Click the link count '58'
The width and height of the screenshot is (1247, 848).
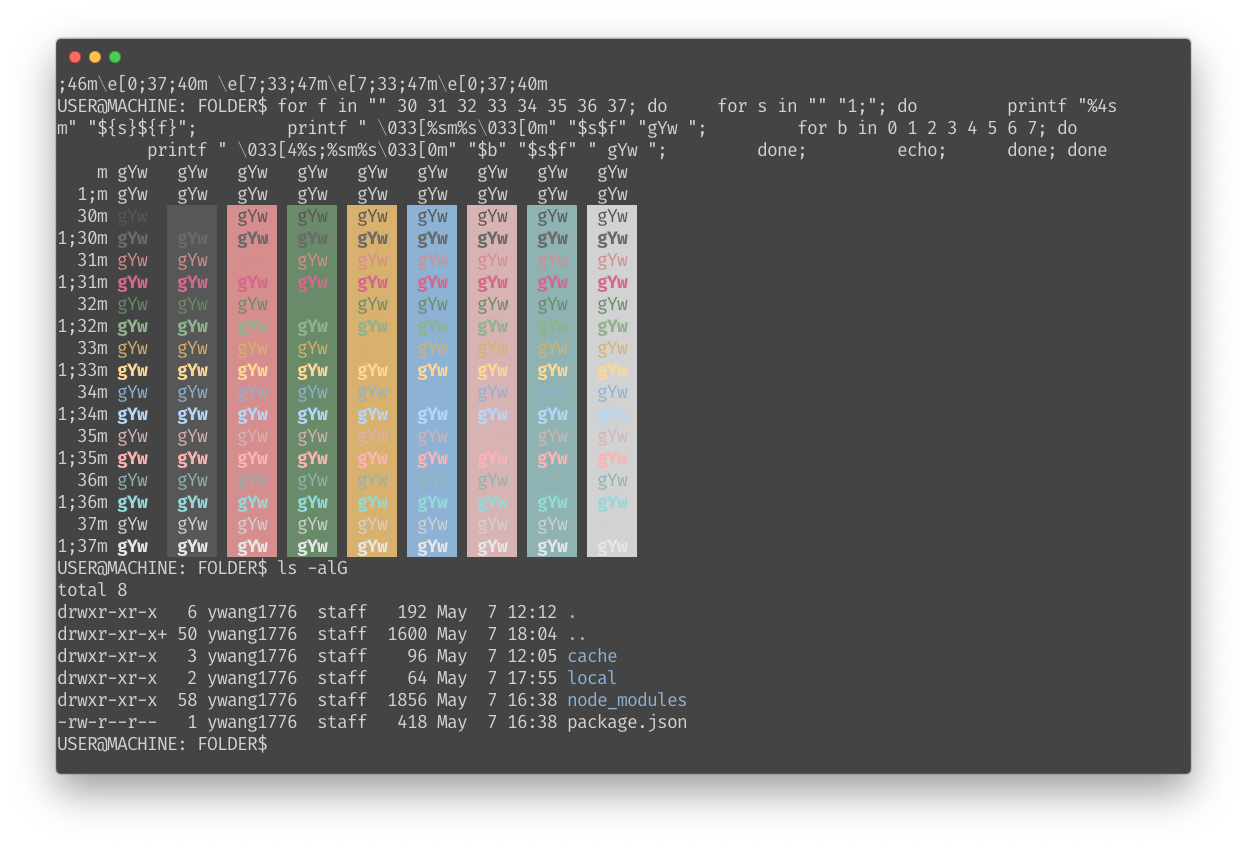click(x=187, y=700)
